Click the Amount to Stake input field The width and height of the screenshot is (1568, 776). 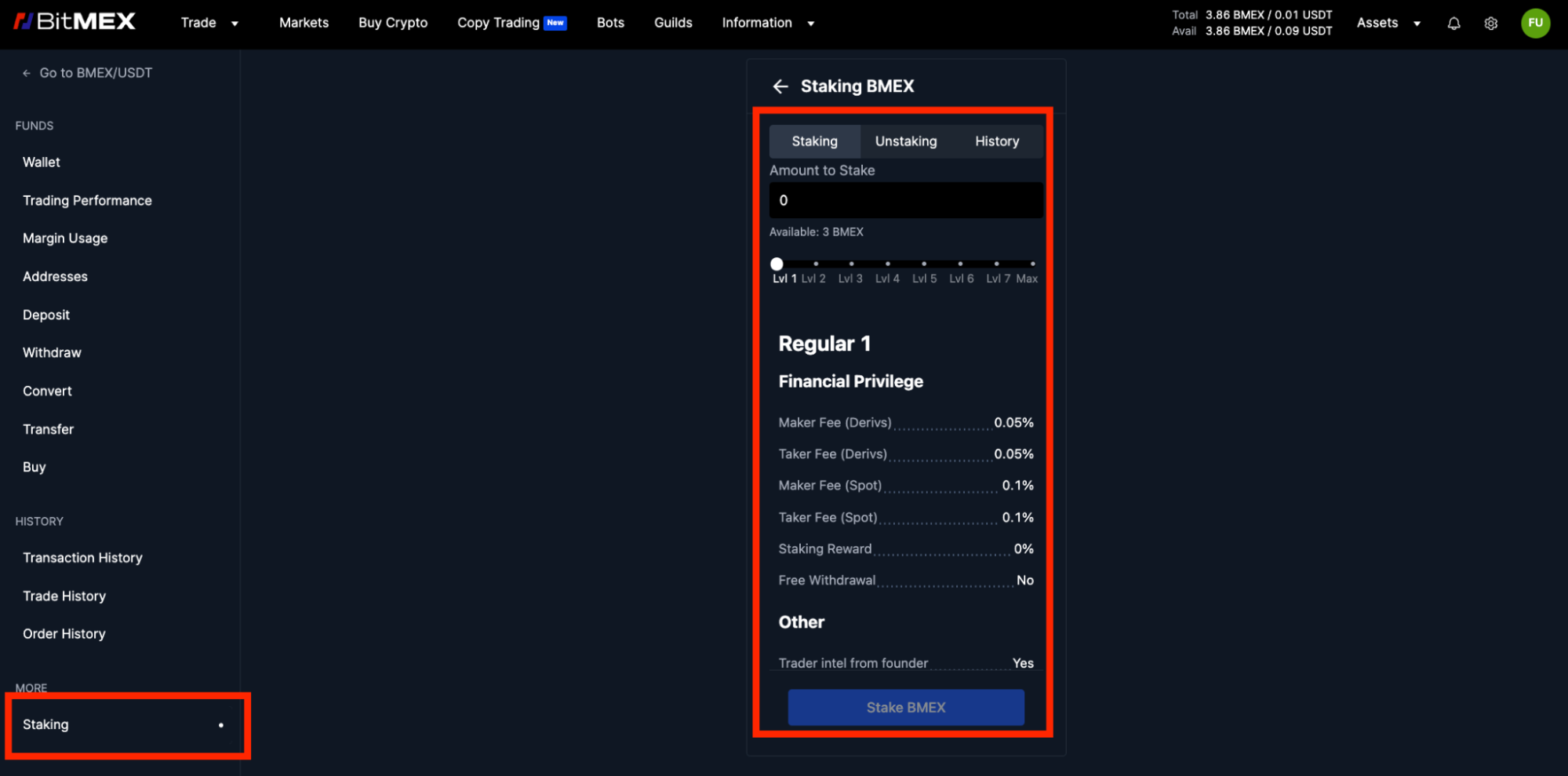point(906,200)
